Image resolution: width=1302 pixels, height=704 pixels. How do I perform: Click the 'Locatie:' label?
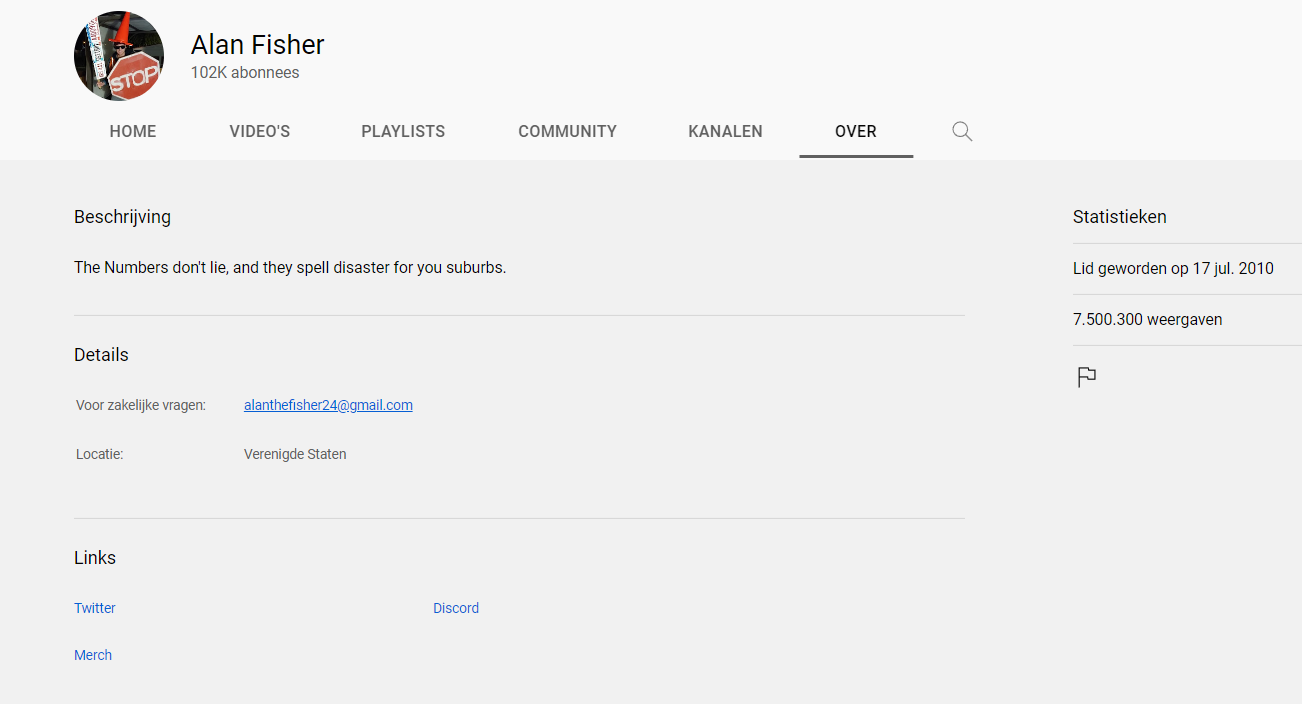click(99, 454)
